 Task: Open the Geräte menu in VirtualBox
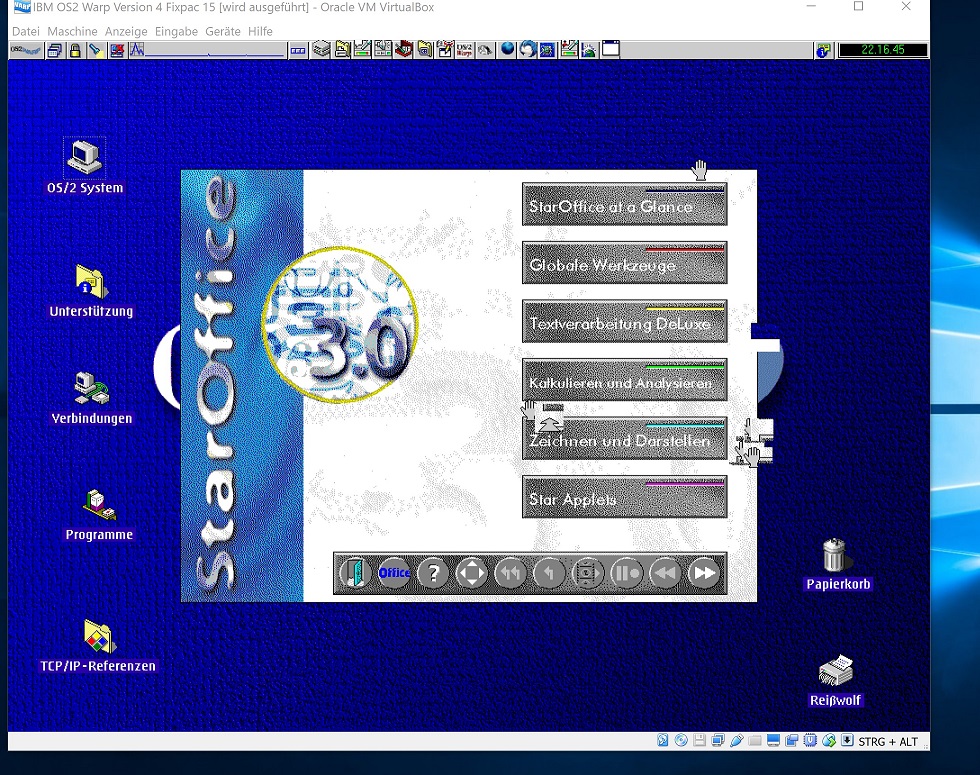(x=223, y=31)
